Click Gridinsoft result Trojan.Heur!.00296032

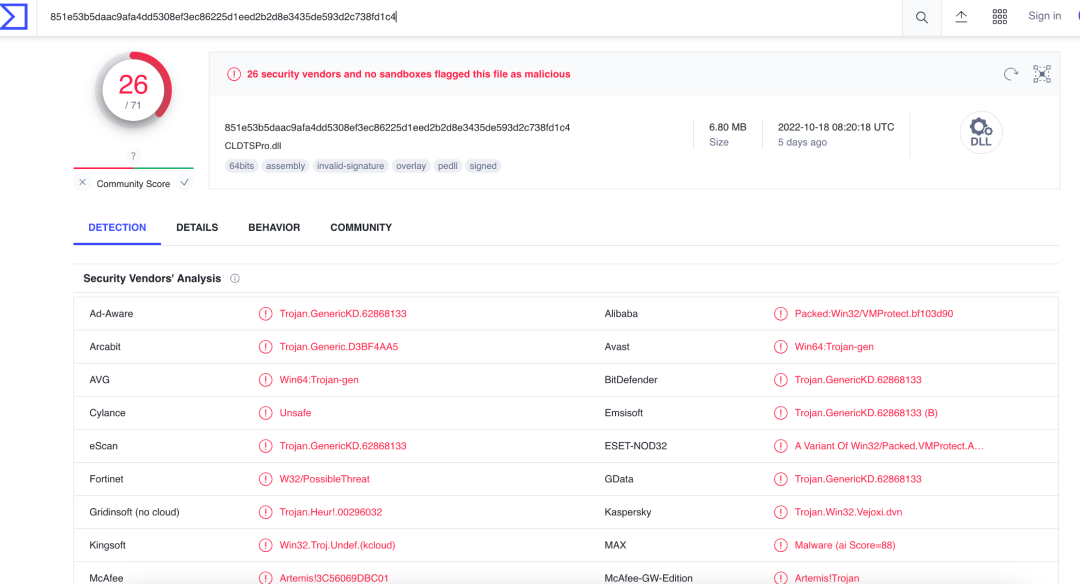[x=331, y=512]
